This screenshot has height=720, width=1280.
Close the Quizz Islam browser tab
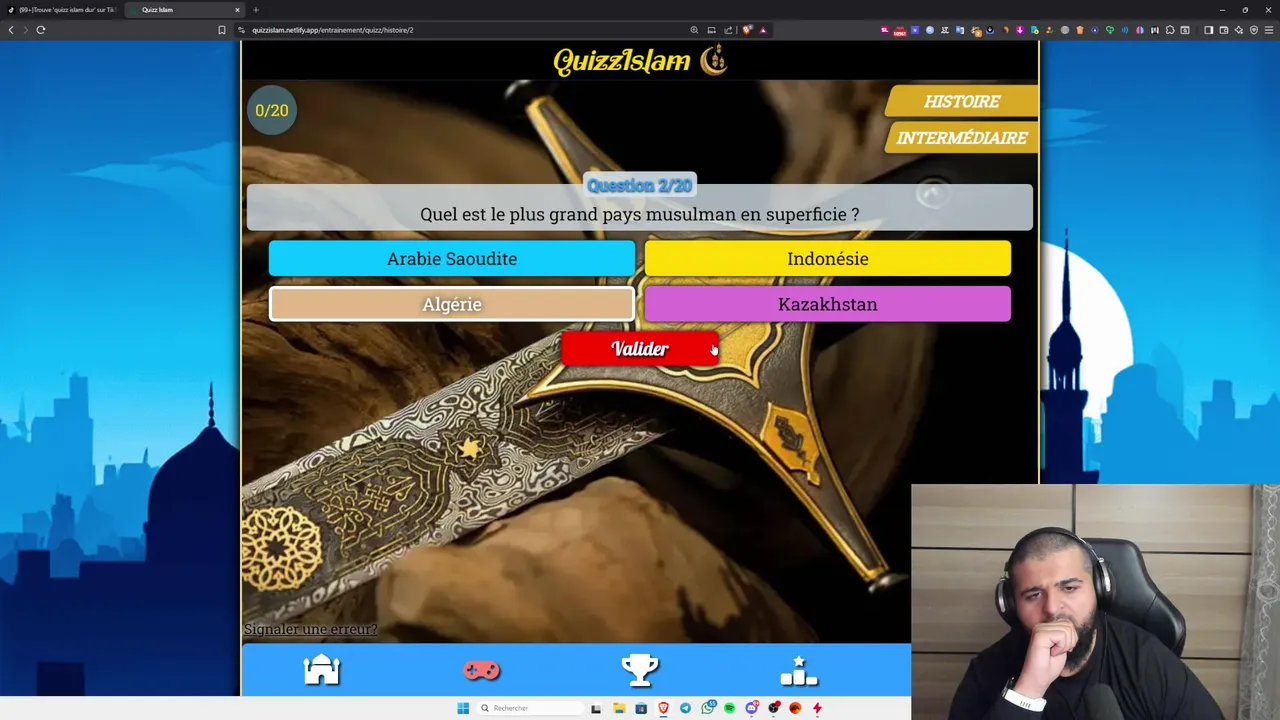tap(238, 10)
